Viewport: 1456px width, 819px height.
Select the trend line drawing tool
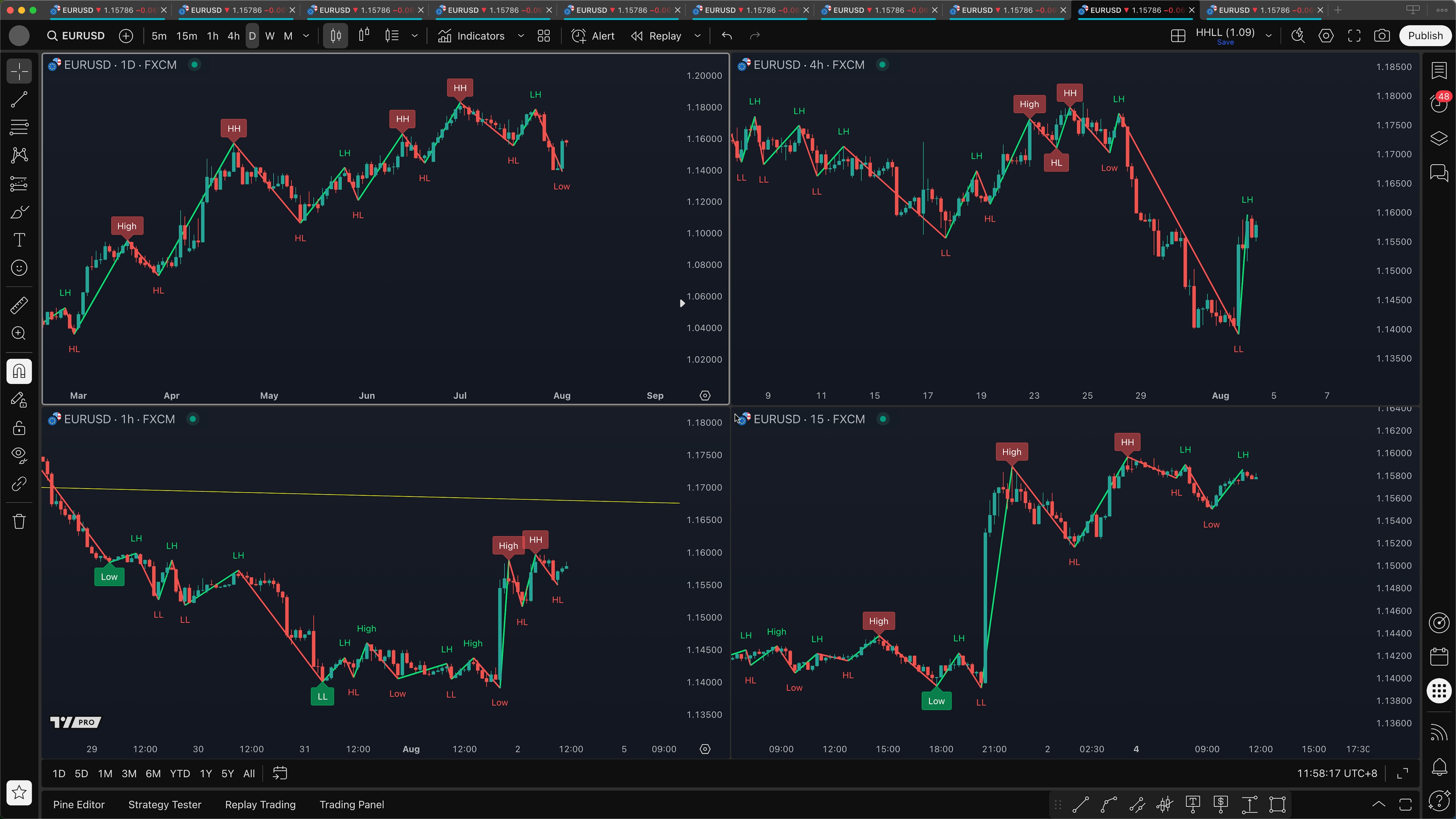pos(19,100)
